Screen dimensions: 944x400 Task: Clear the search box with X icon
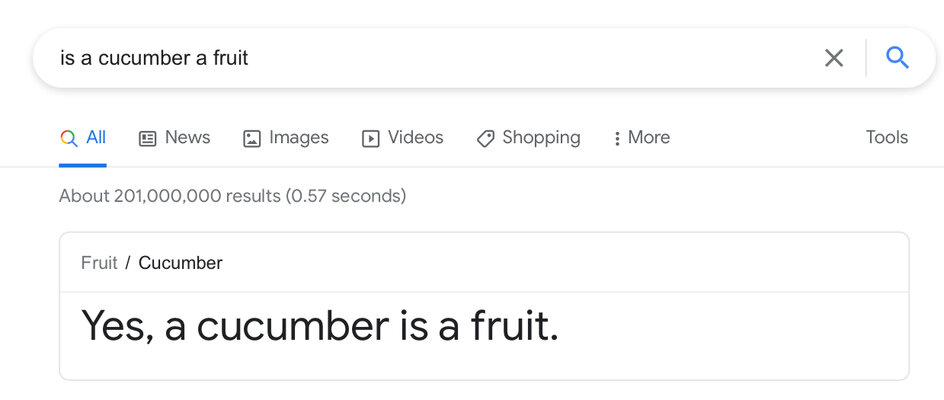pyautogui.click(x=834, y=58)
